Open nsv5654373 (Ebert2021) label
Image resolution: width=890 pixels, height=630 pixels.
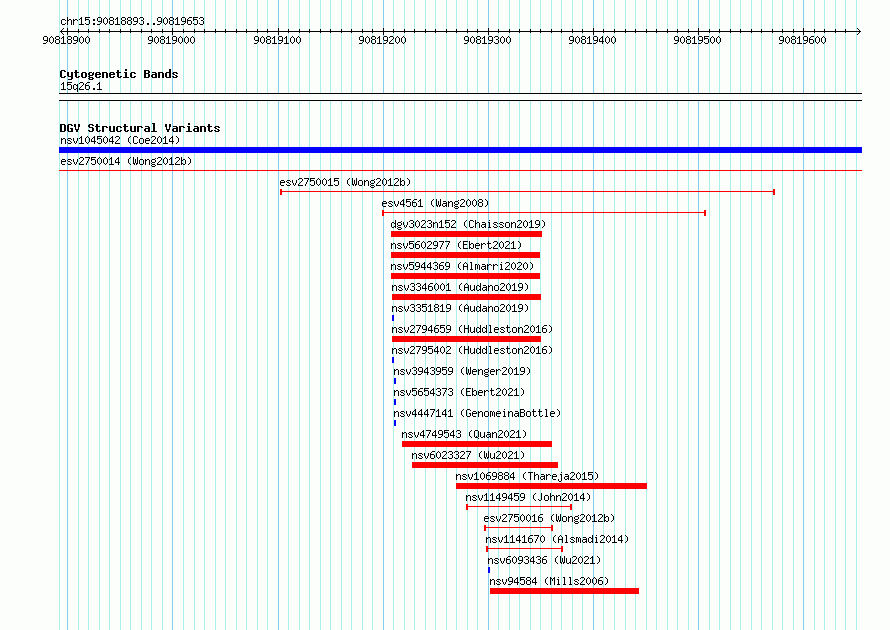459,392
